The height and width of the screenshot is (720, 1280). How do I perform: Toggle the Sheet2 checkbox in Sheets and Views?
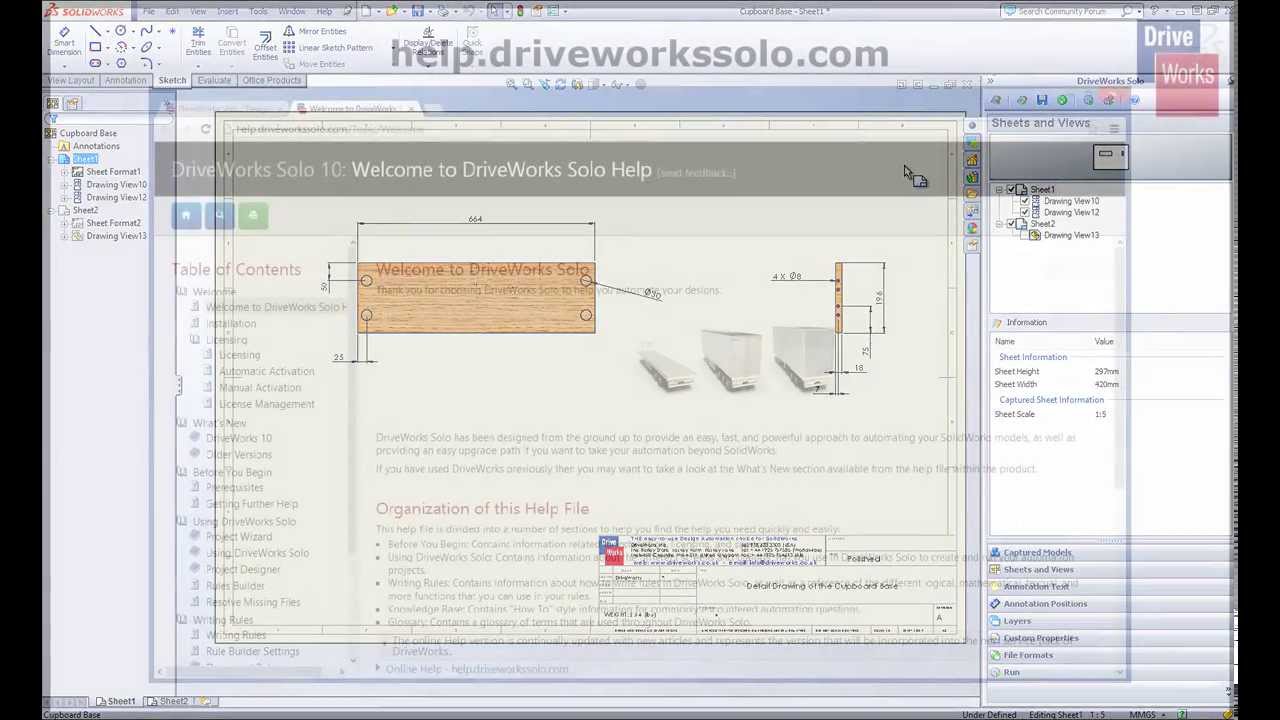1010,224
